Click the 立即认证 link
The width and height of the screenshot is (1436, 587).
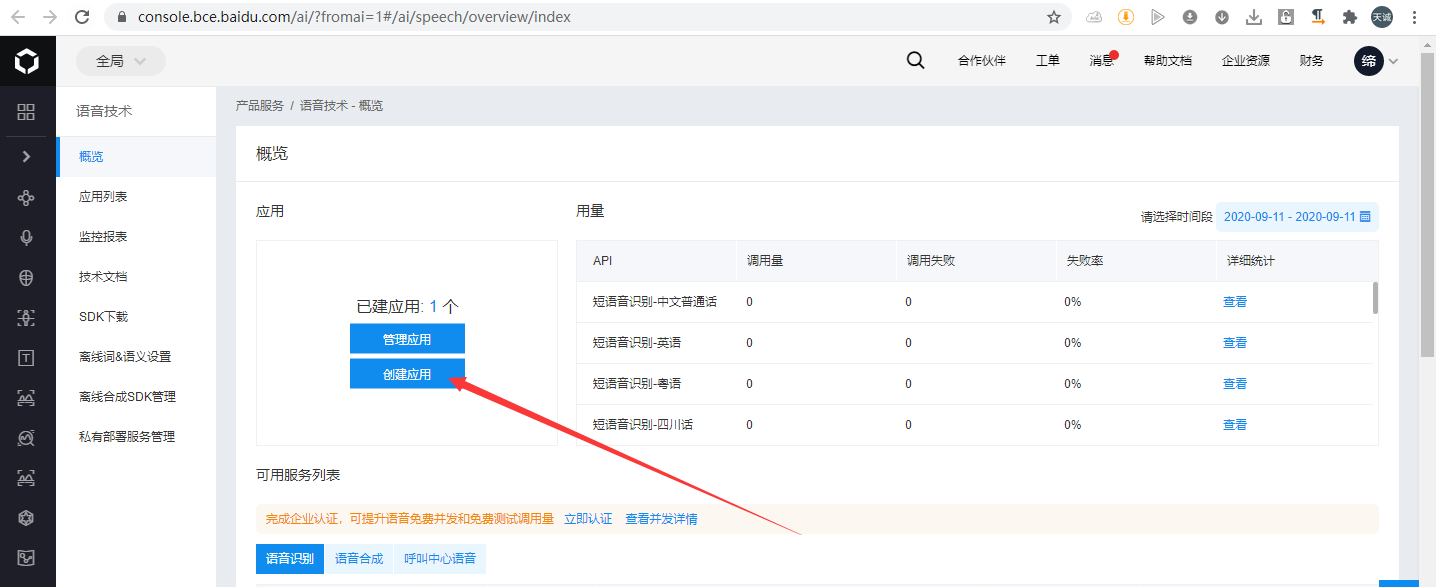(588, 519)
